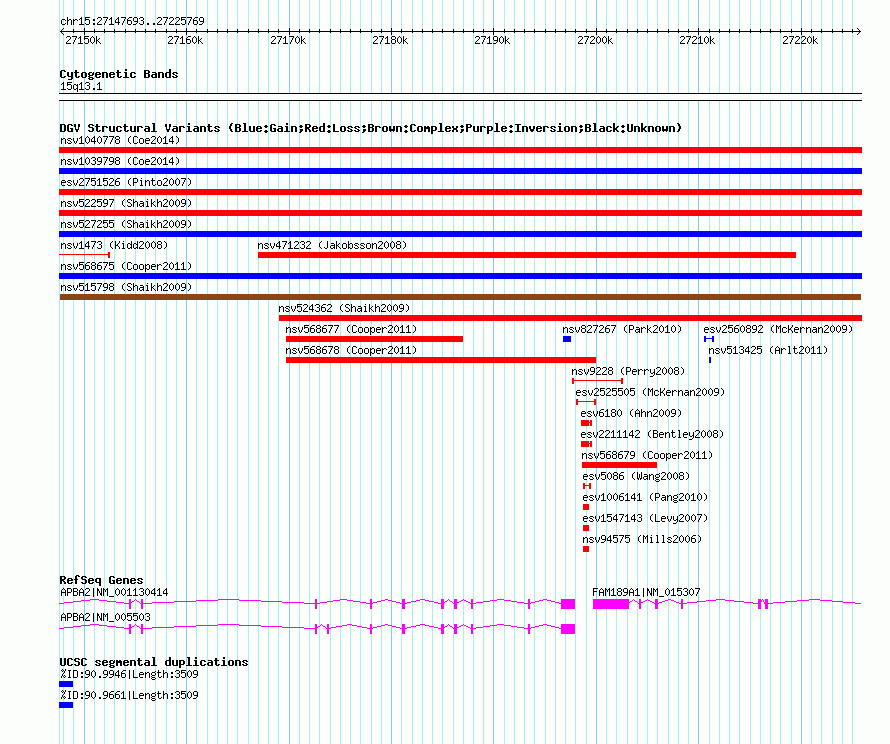Image resolution: width=890 pixels, height=744 pixels.
Task: Select the nsv1473 (Kidd2008) variant label
Action: 114,245
